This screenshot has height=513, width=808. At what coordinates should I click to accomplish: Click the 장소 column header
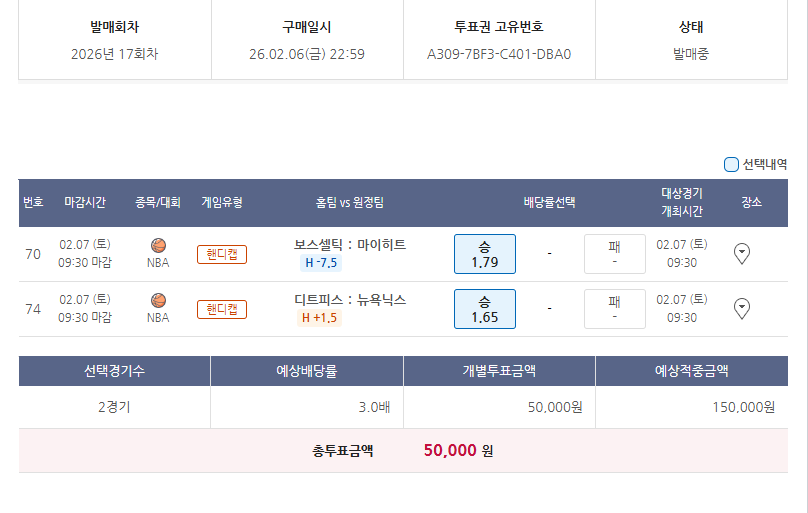(x=751, y=202)
